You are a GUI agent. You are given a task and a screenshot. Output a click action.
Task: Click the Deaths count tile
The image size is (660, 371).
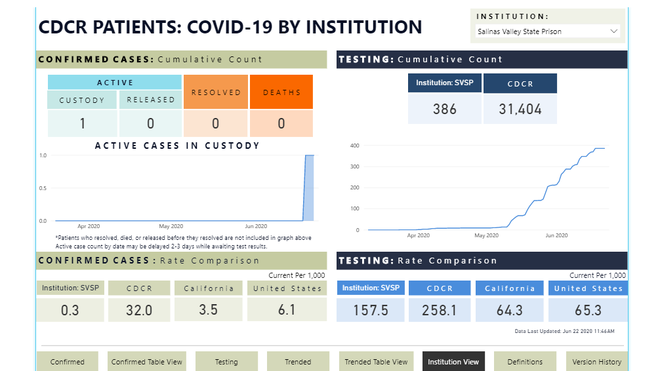pyautogui.click(x=281, y=123)
